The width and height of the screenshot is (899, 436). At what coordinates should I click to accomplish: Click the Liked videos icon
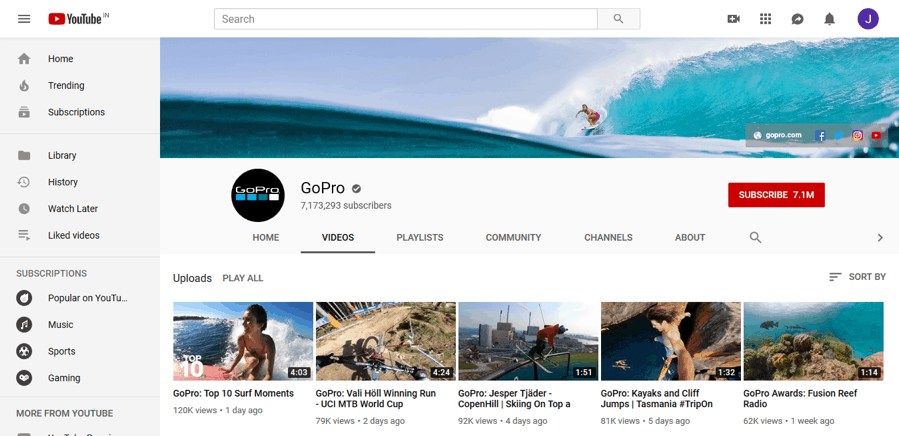tap(24, 235)
